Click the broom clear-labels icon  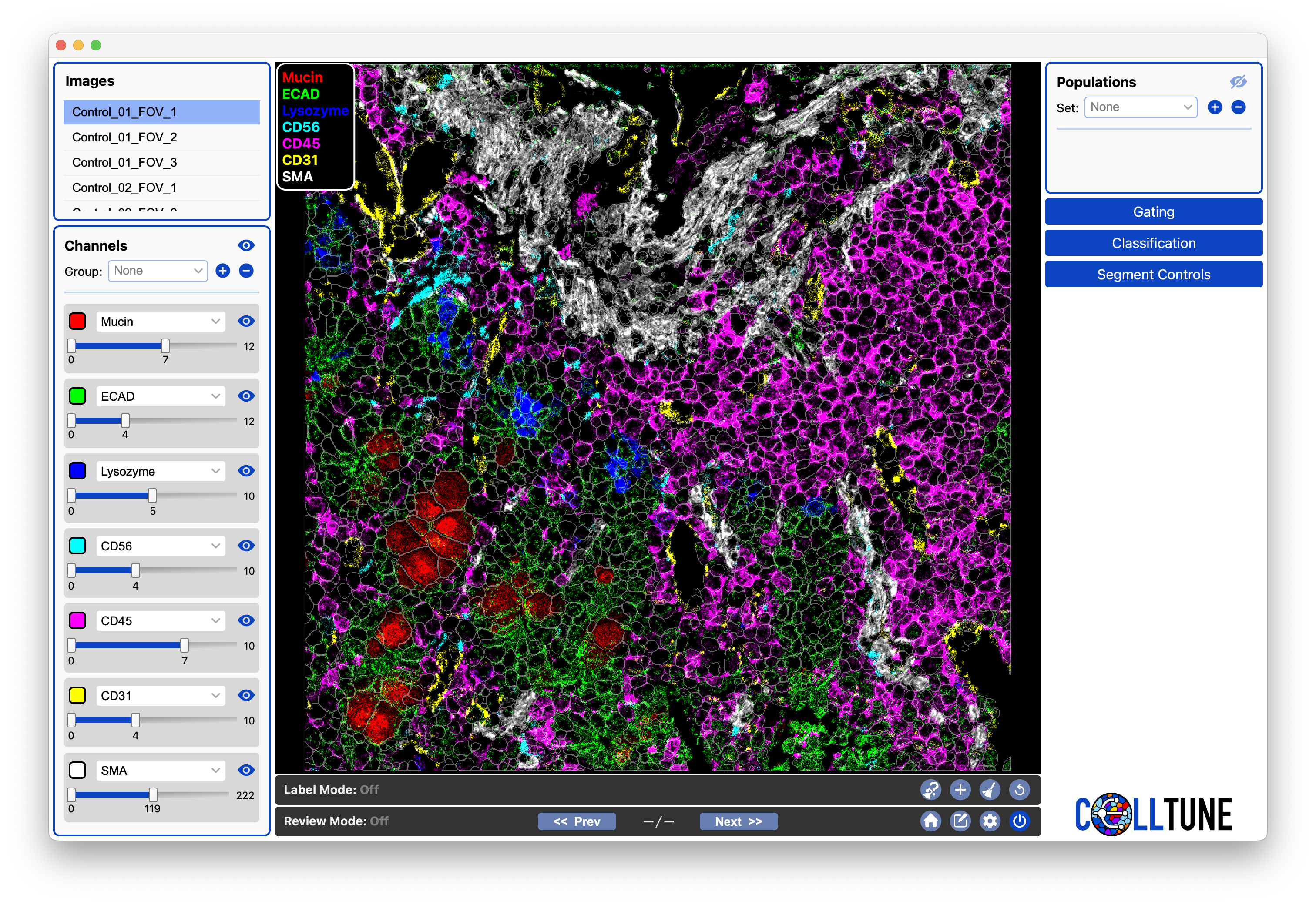click(990, 789)
